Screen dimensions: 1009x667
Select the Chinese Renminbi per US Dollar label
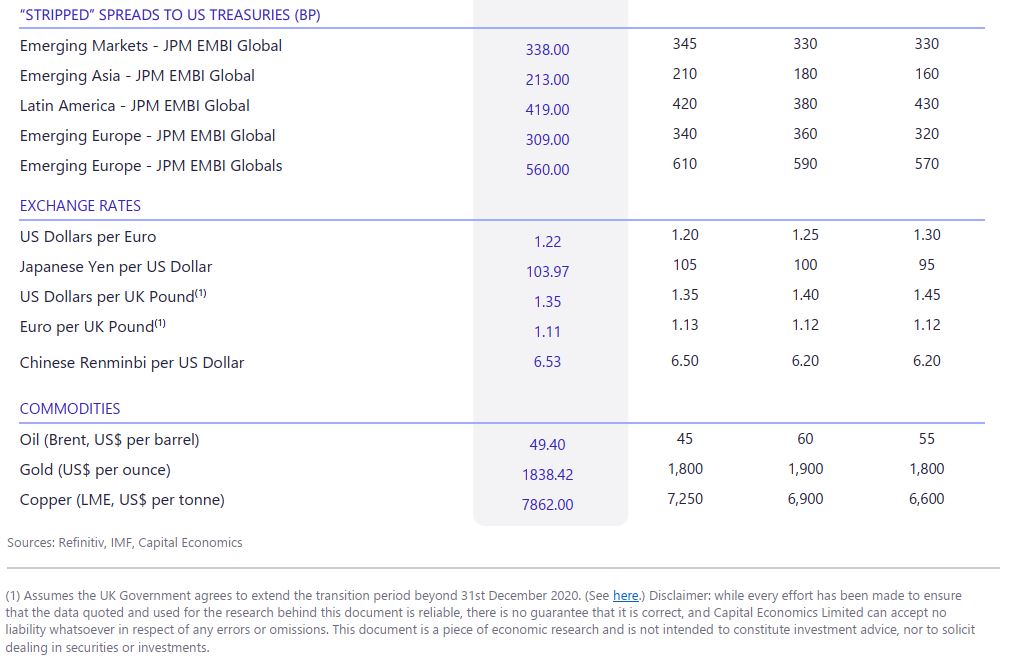tap(132, 363)
